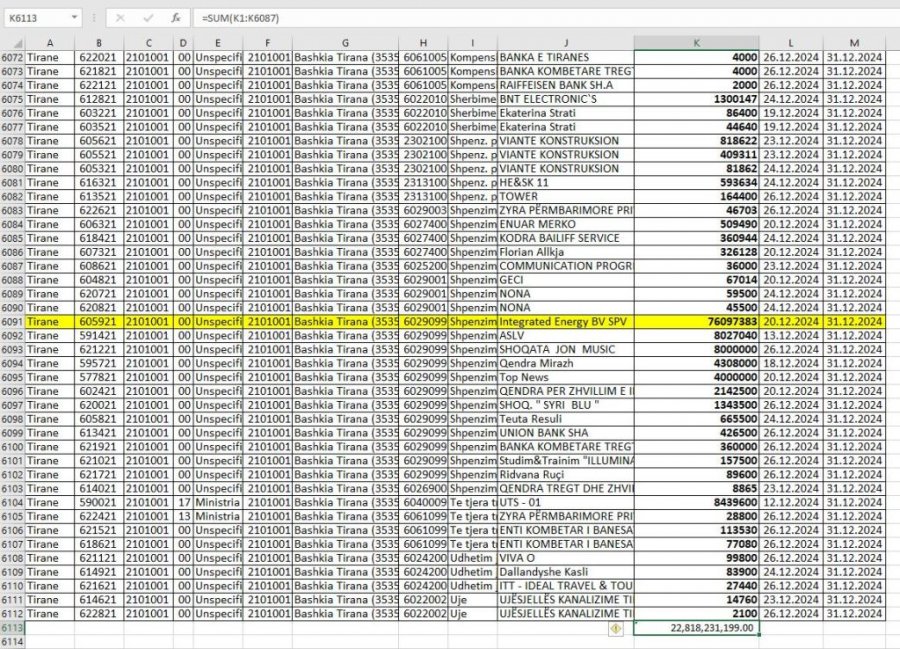Select row 6091 header
The height and width of the screenshot is (649, 900).
(11, 323)
